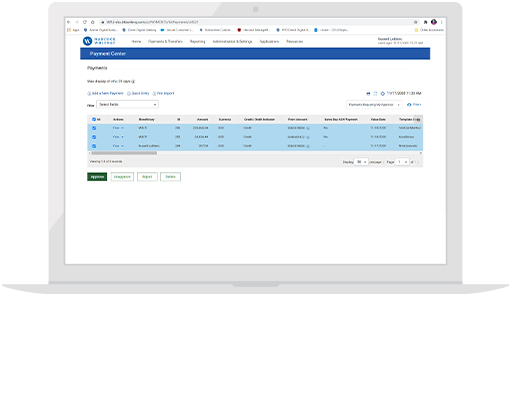The width and height of the screenshot is (512, 400).
Task: Open the Applications menu
Action: click(269, 42)
